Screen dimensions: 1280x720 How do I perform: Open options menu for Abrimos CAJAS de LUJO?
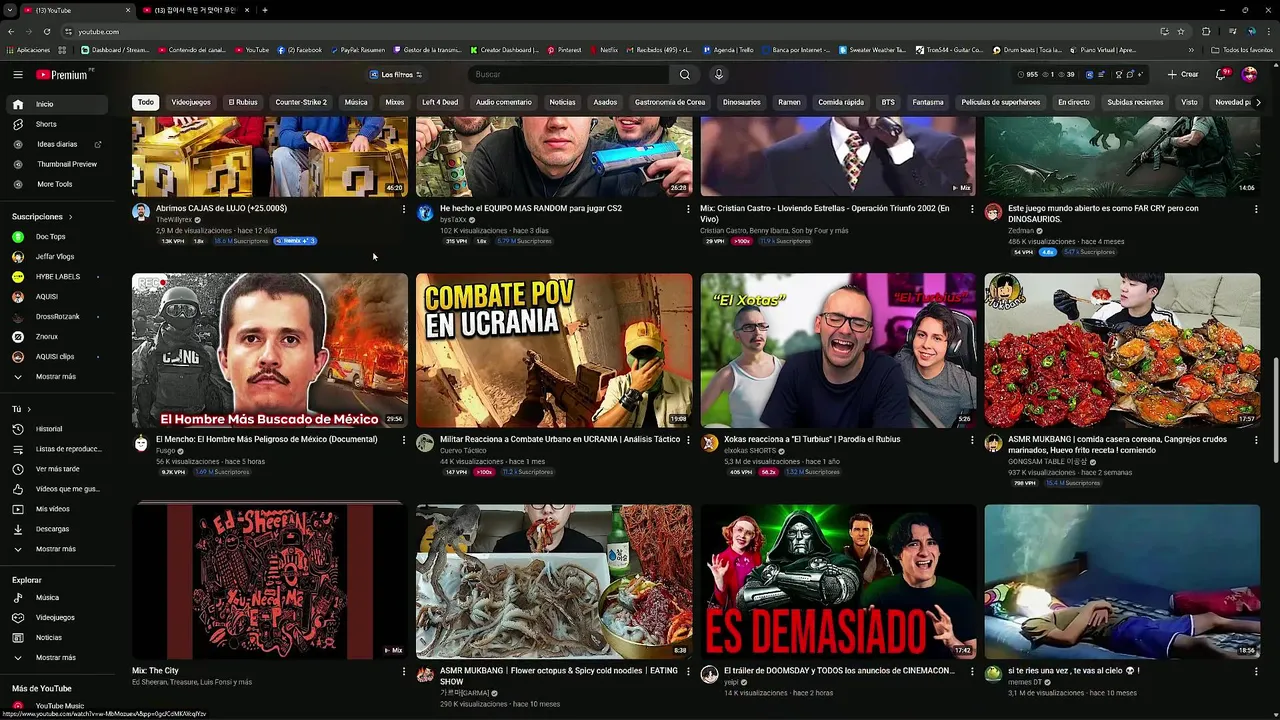(x=404, y=209)
